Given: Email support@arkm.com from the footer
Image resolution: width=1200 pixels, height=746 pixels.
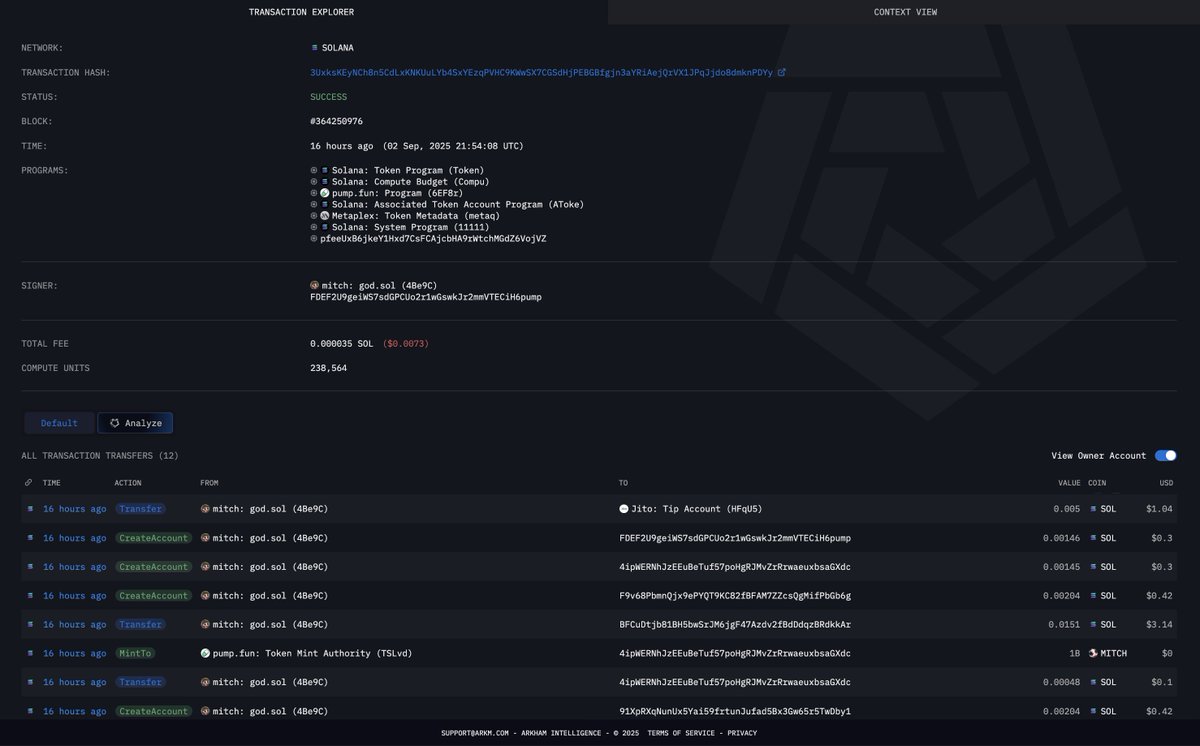Looking at the screenshot, I should pos(475,733).
